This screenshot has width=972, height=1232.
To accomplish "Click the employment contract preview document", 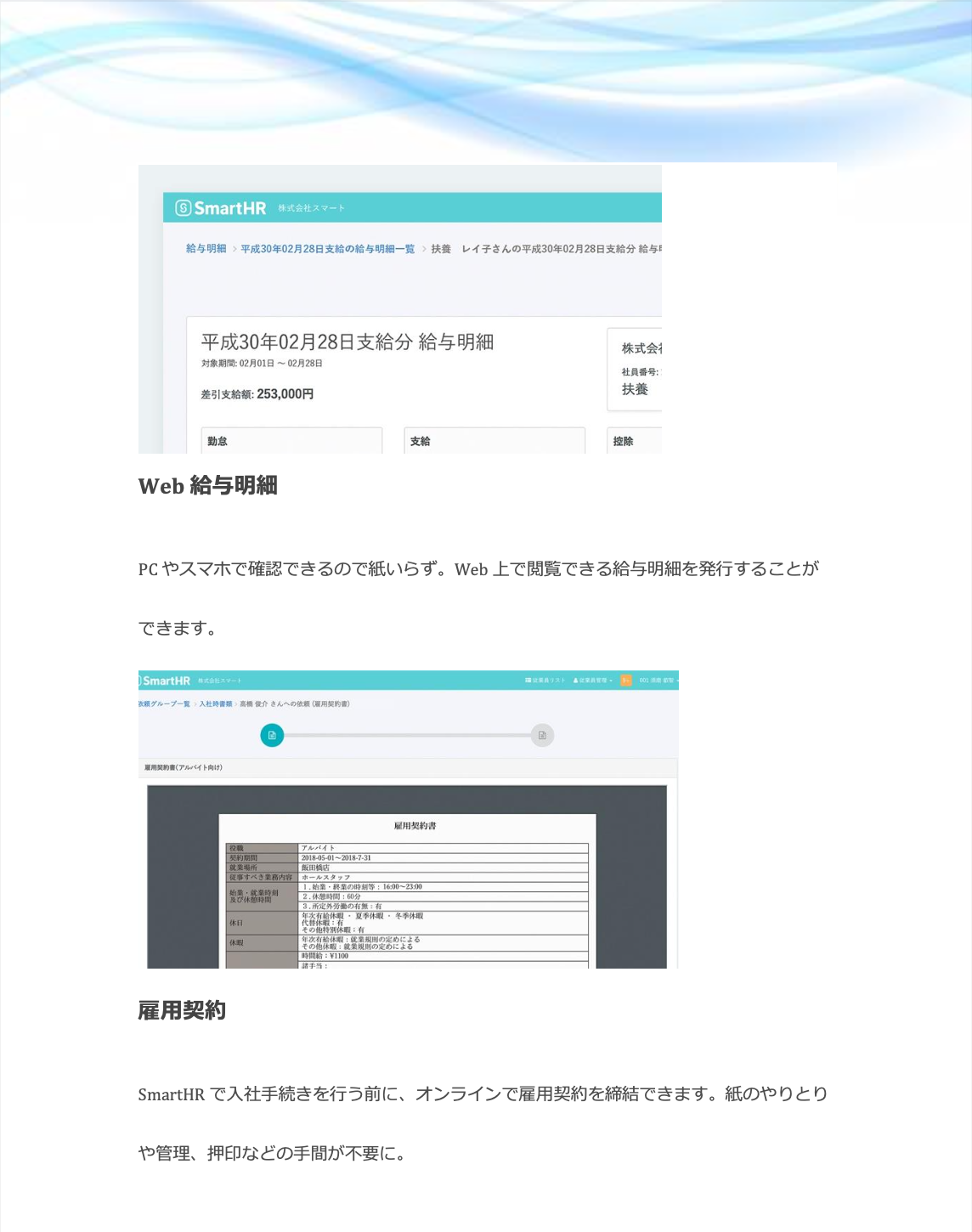I will (408, 891).
